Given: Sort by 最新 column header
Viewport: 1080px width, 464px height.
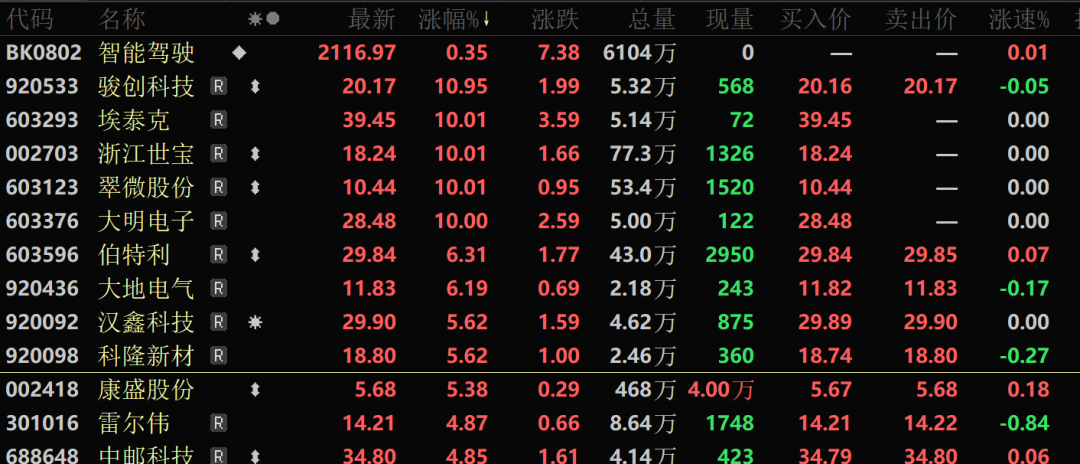Looking at the screenshot, I should coord(372,20).
